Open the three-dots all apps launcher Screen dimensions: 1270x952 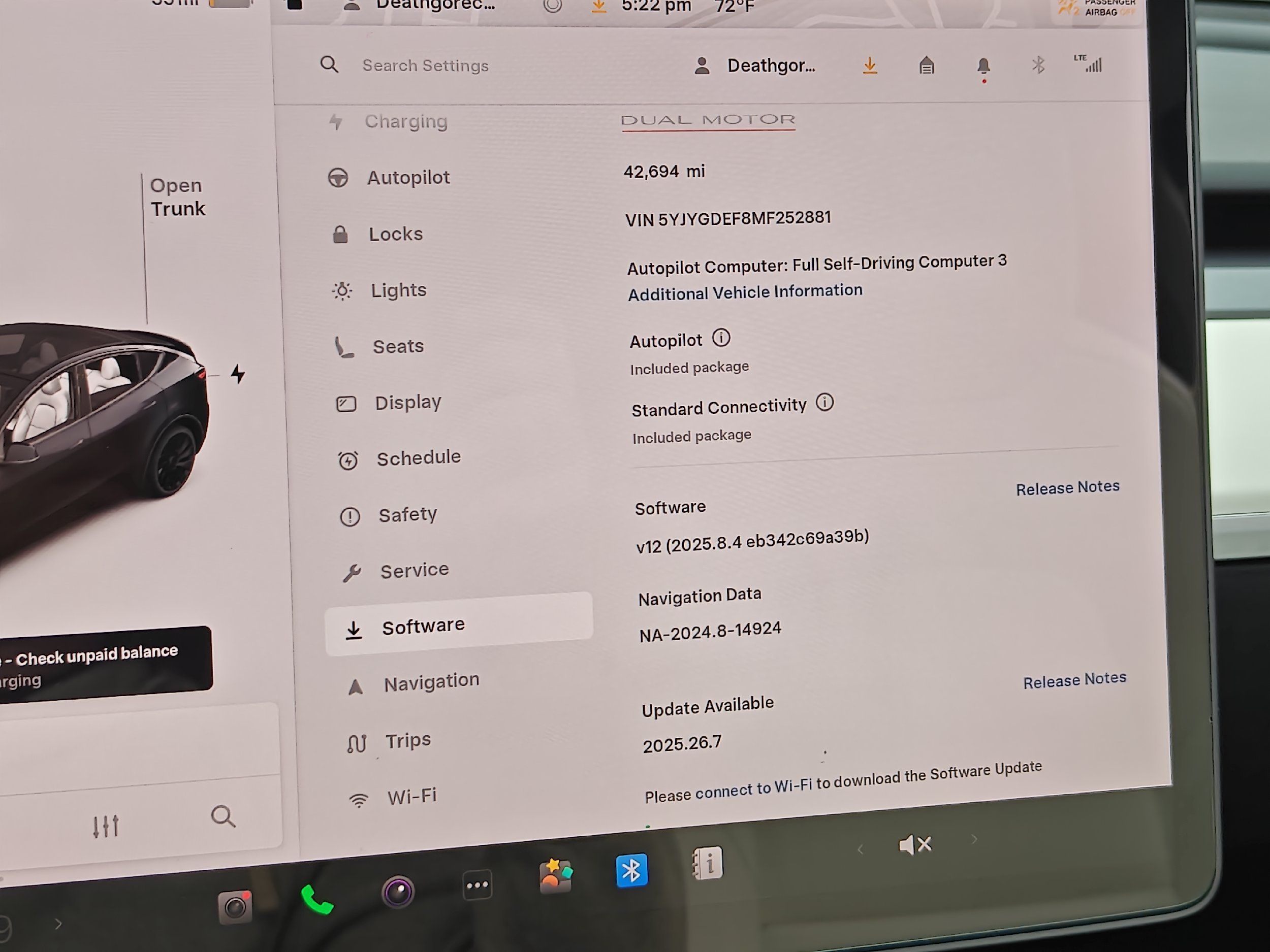[478, 885]
